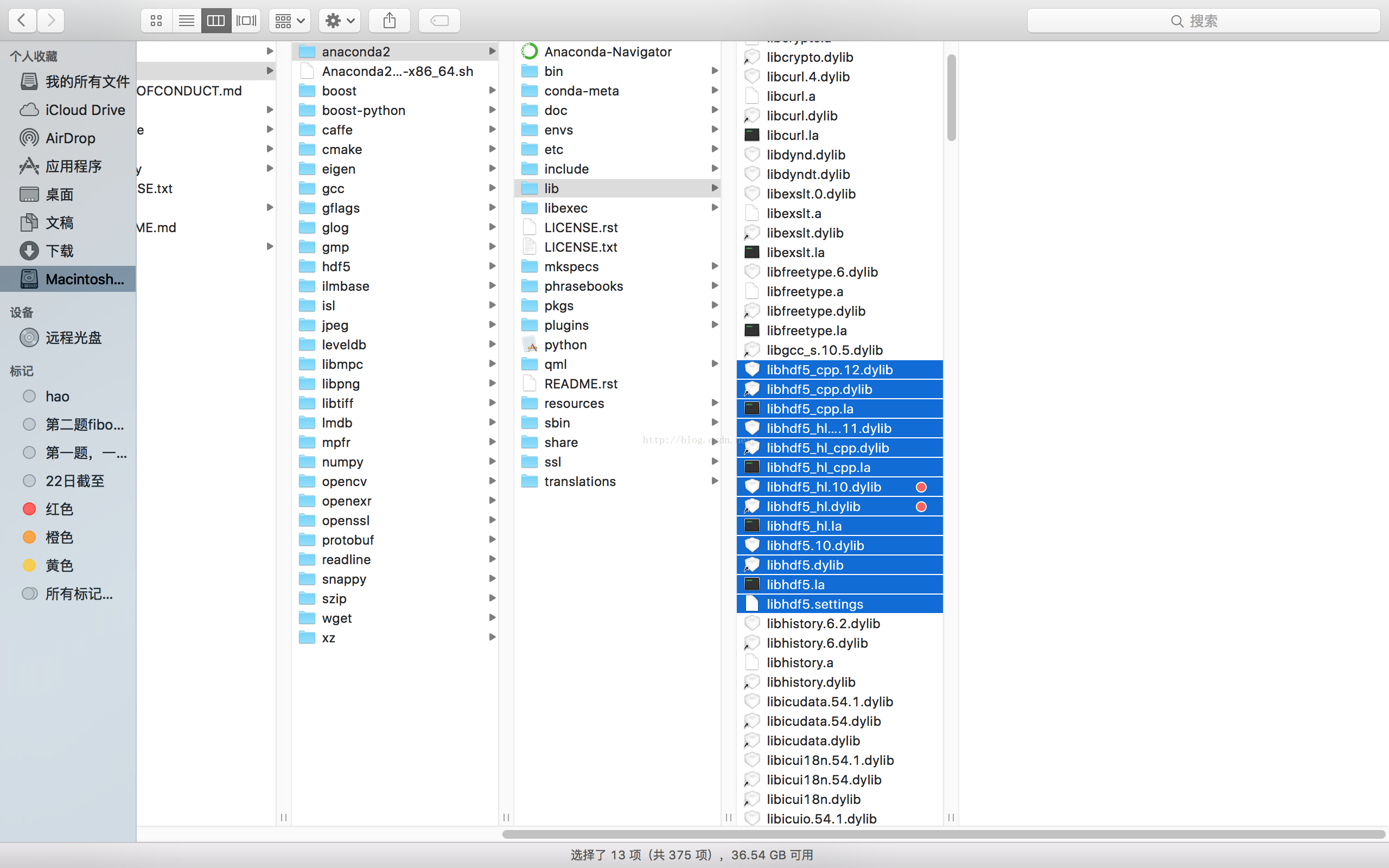Open Downloads (下载) in sidebar
The image size is (1389, 868).
click(x=68, y=250)
